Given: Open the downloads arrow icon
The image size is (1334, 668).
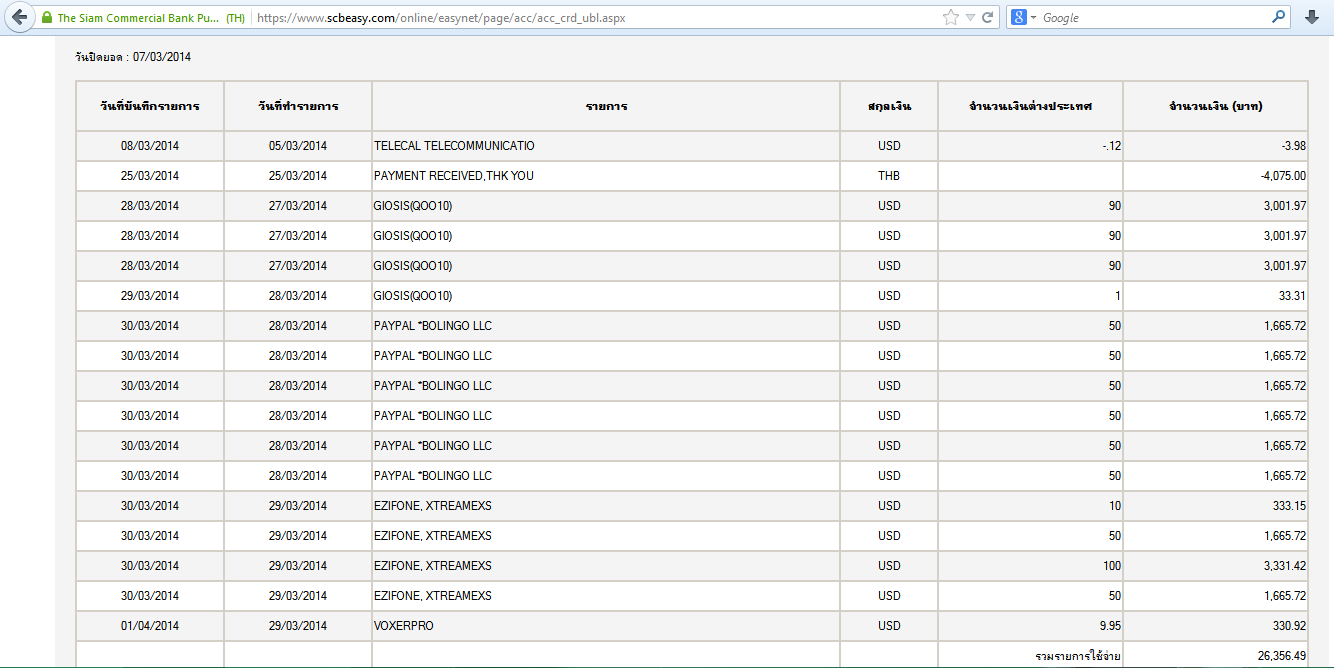Looking at the screenshot, I should point(1312,18).
